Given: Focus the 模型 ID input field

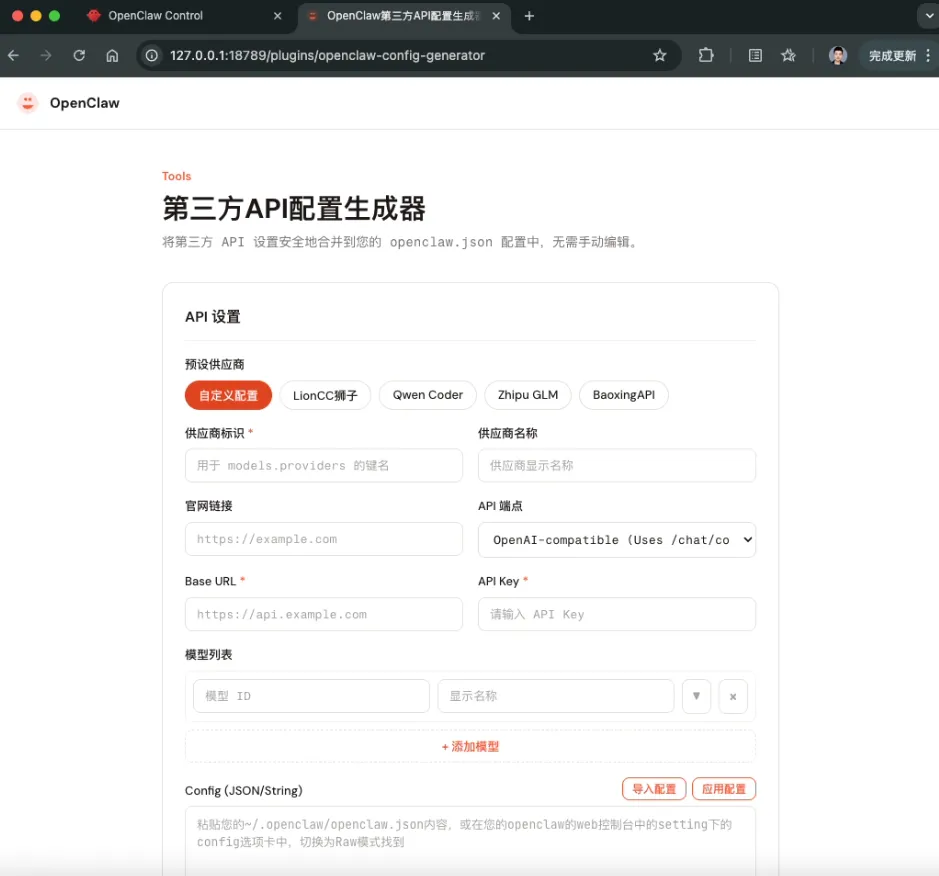Looking at the screenshot, I should [x=311, y=696].
